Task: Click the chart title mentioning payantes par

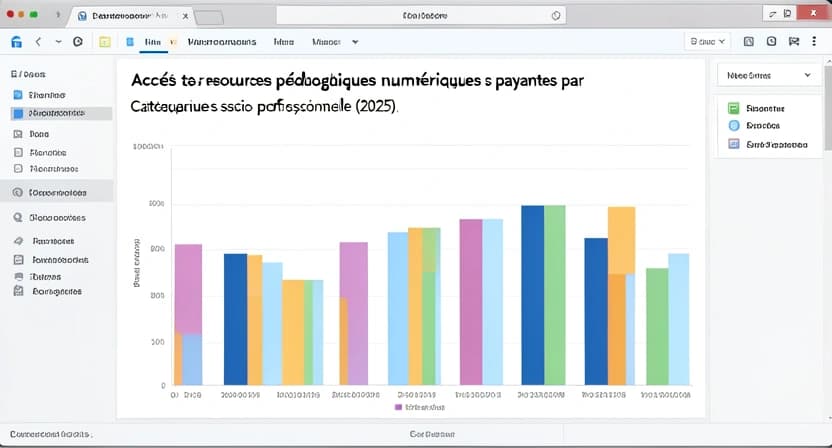Action: (357, 81)
